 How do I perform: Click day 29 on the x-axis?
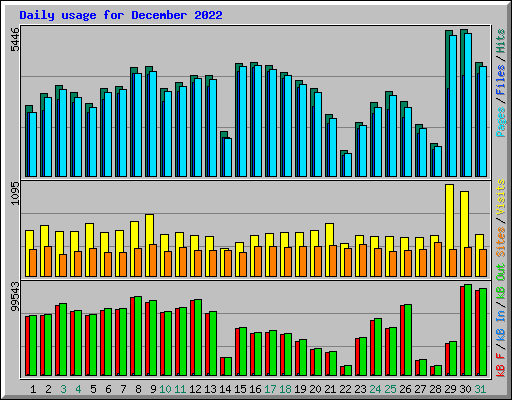[450, 389]
